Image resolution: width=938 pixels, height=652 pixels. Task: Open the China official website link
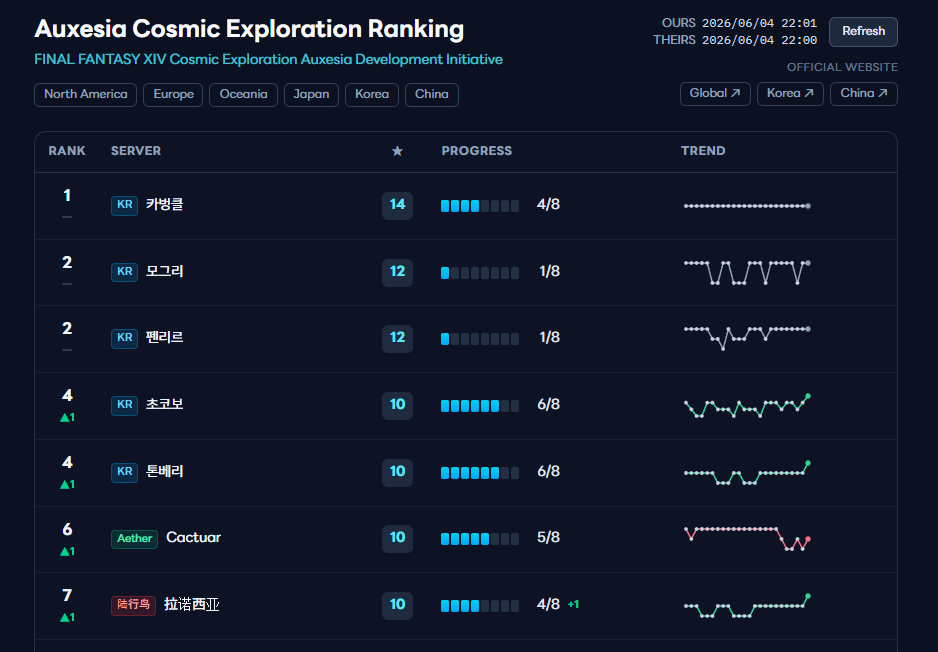(x=864, y=94)
